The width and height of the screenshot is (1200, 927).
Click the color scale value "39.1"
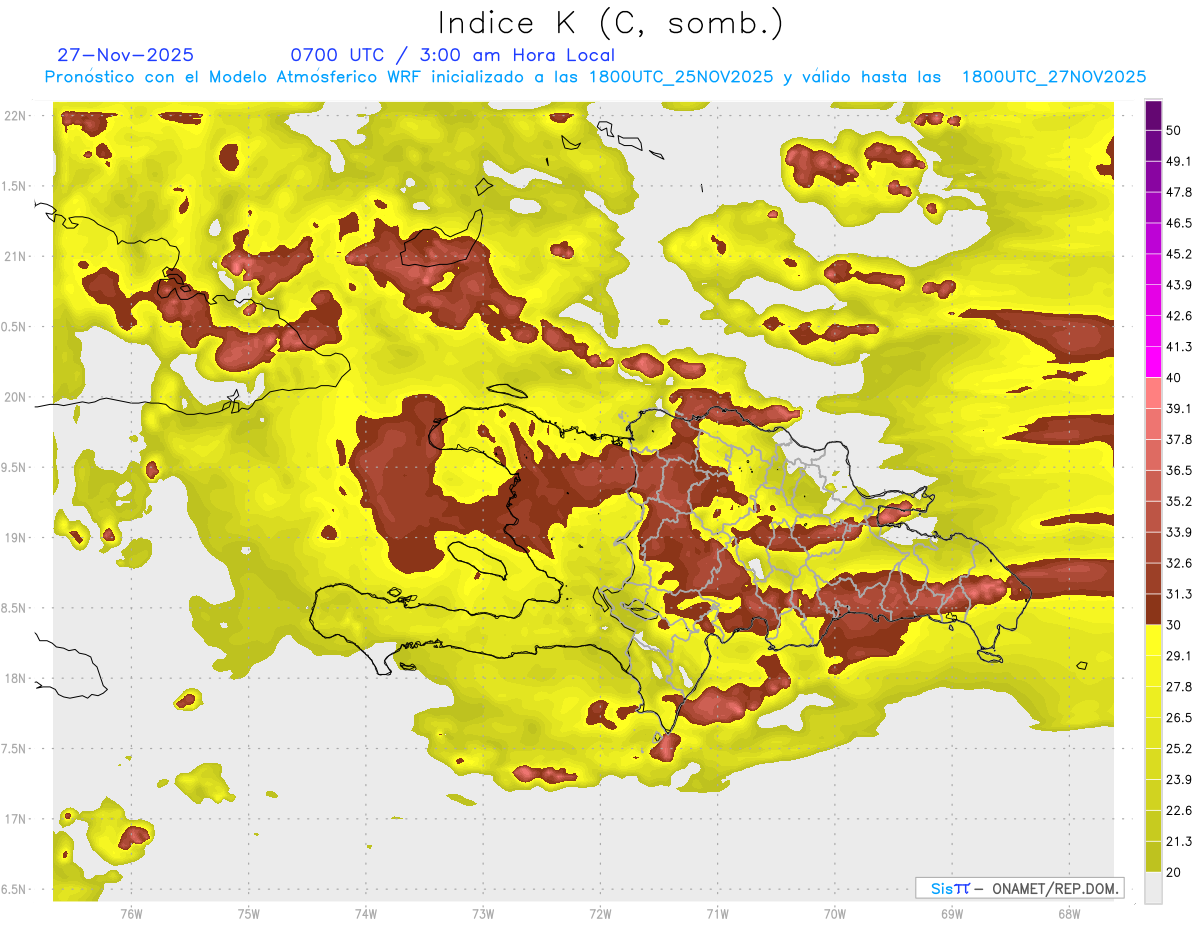[1178, 408]
